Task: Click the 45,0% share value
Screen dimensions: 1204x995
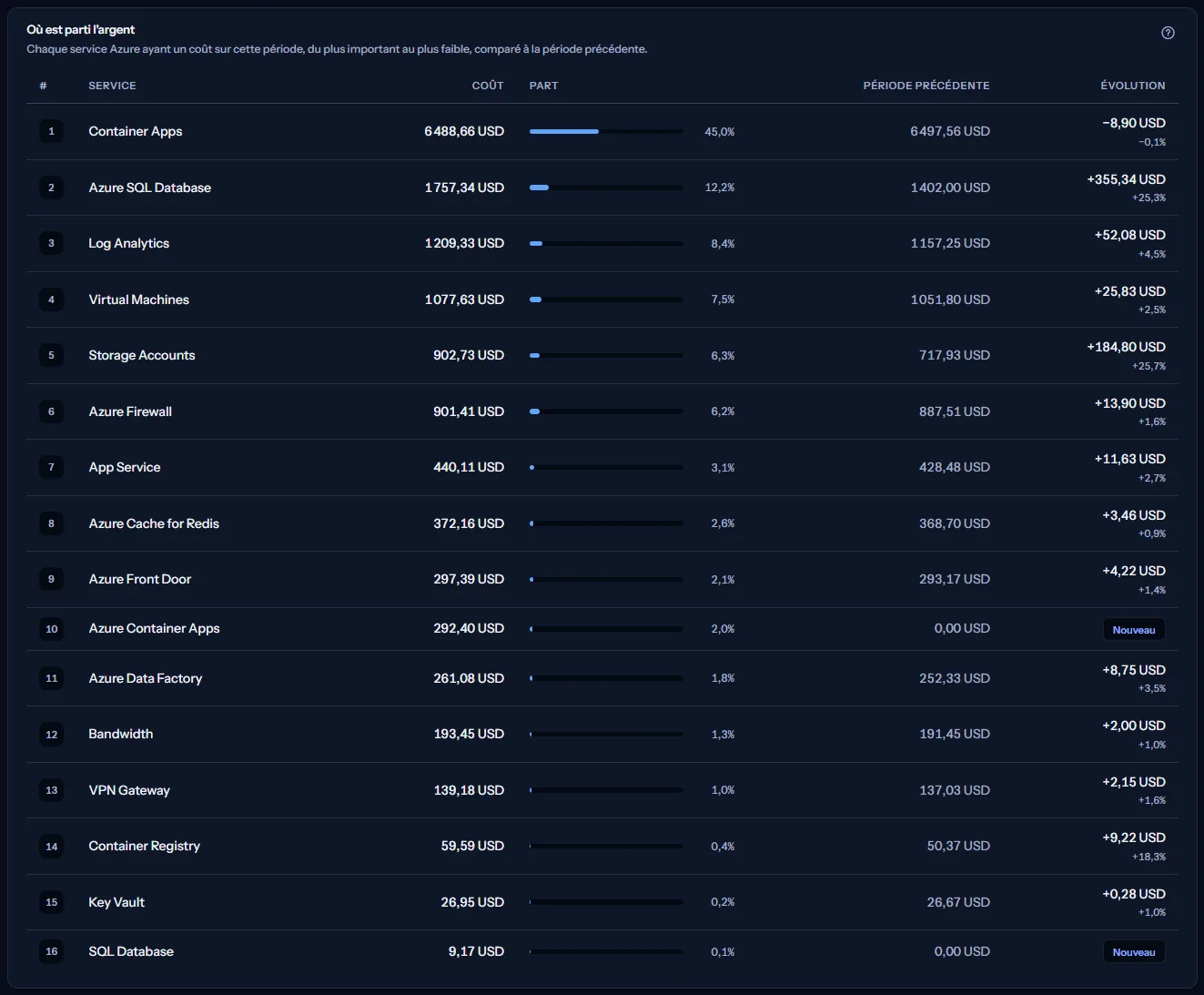Action: (719, 132)
